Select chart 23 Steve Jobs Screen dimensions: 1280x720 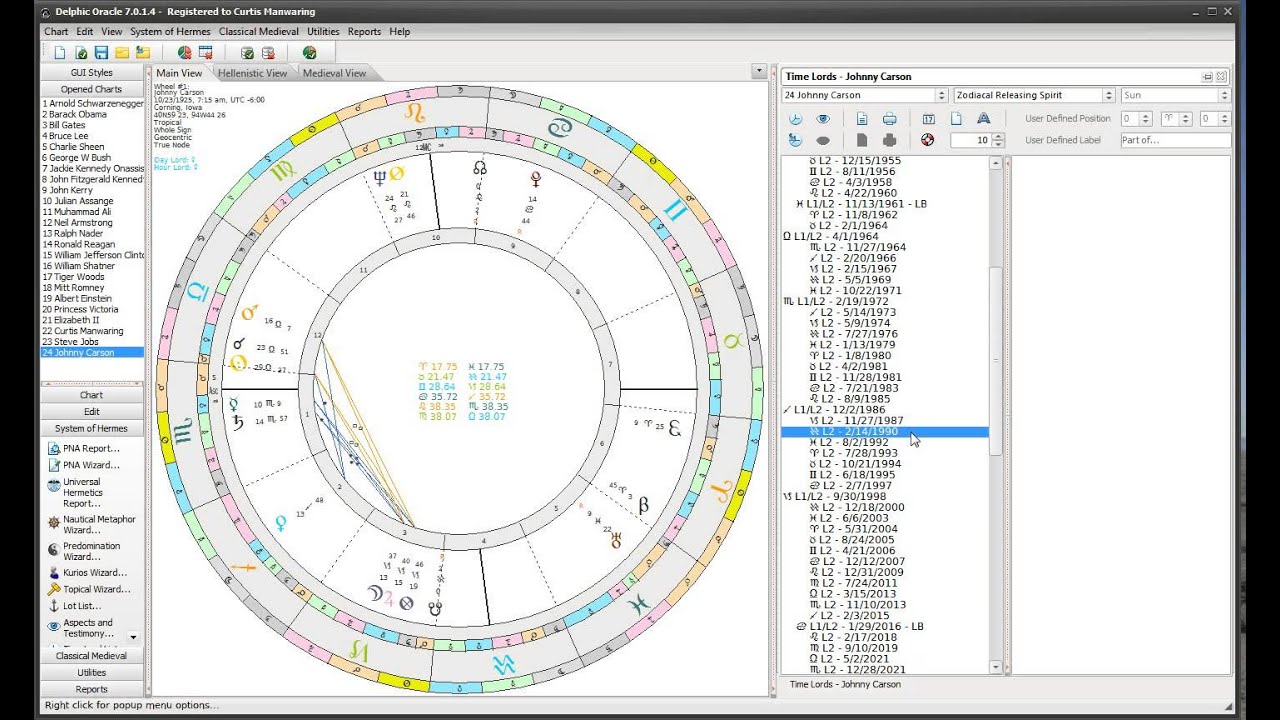pyautogui.click(x=92, y=342)
